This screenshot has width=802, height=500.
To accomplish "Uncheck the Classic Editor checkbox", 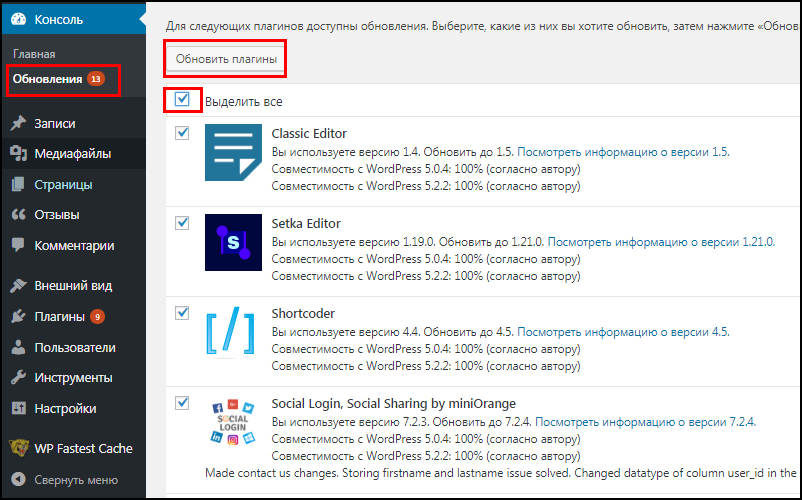I will 182,133.
